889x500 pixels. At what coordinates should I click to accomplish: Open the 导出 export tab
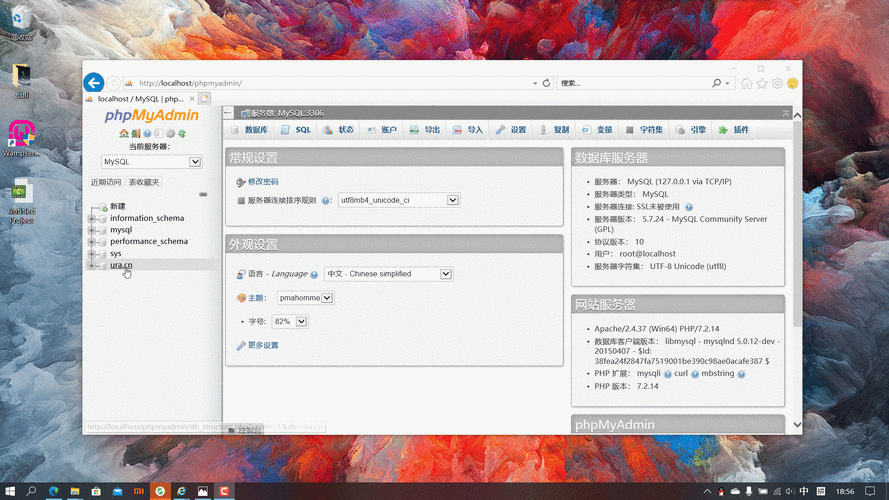[425, 130]
